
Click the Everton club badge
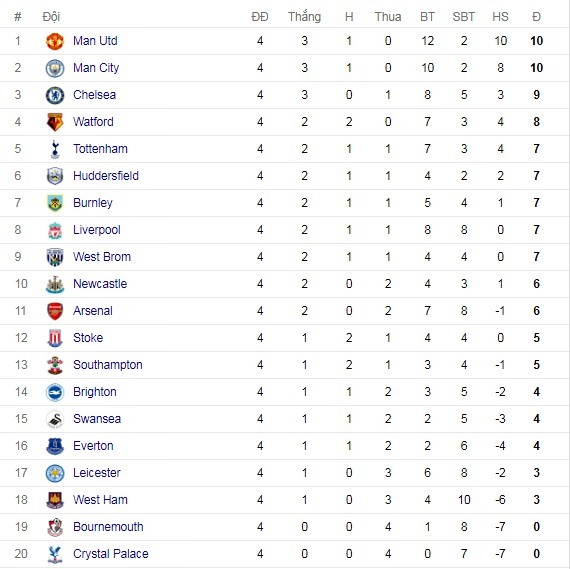click(55, 446)
